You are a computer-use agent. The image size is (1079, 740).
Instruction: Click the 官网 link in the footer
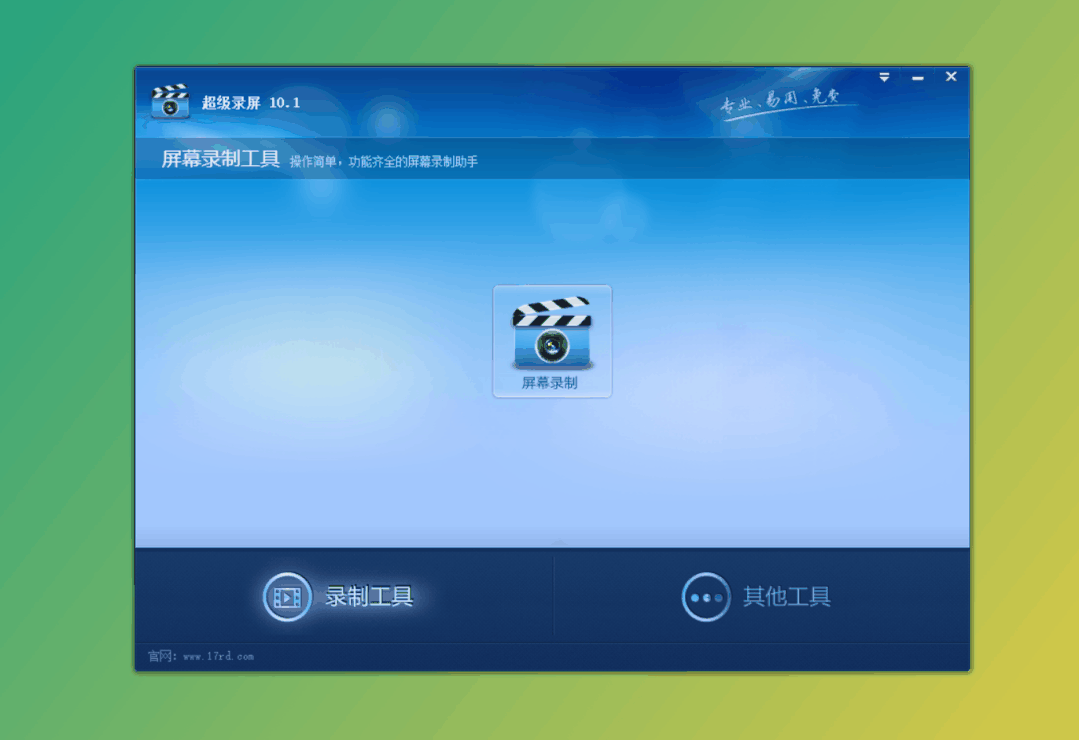160,656
